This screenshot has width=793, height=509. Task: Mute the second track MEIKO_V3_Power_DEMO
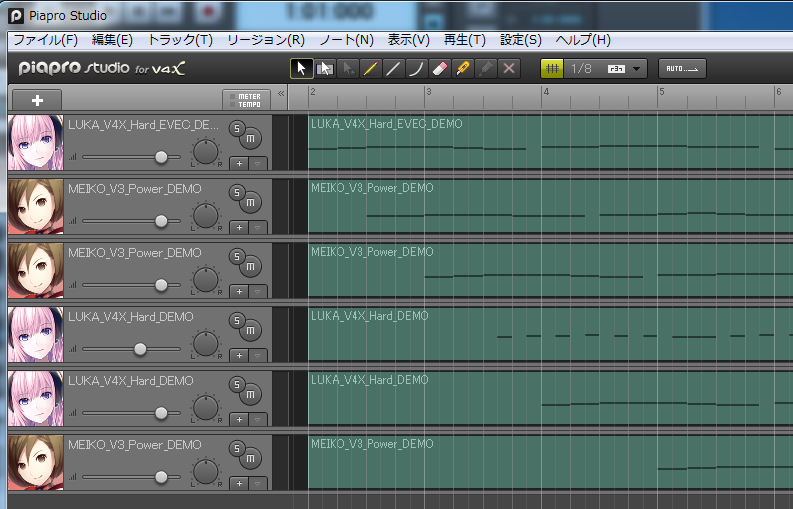pos(250,202)
